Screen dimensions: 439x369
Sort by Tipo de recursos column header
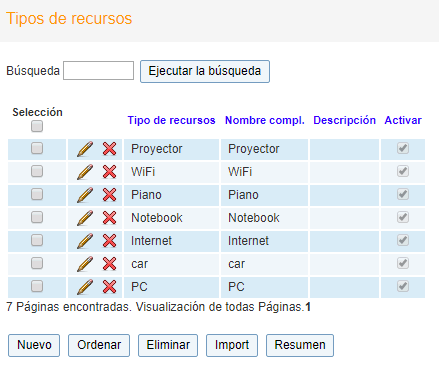click(171, 120)
